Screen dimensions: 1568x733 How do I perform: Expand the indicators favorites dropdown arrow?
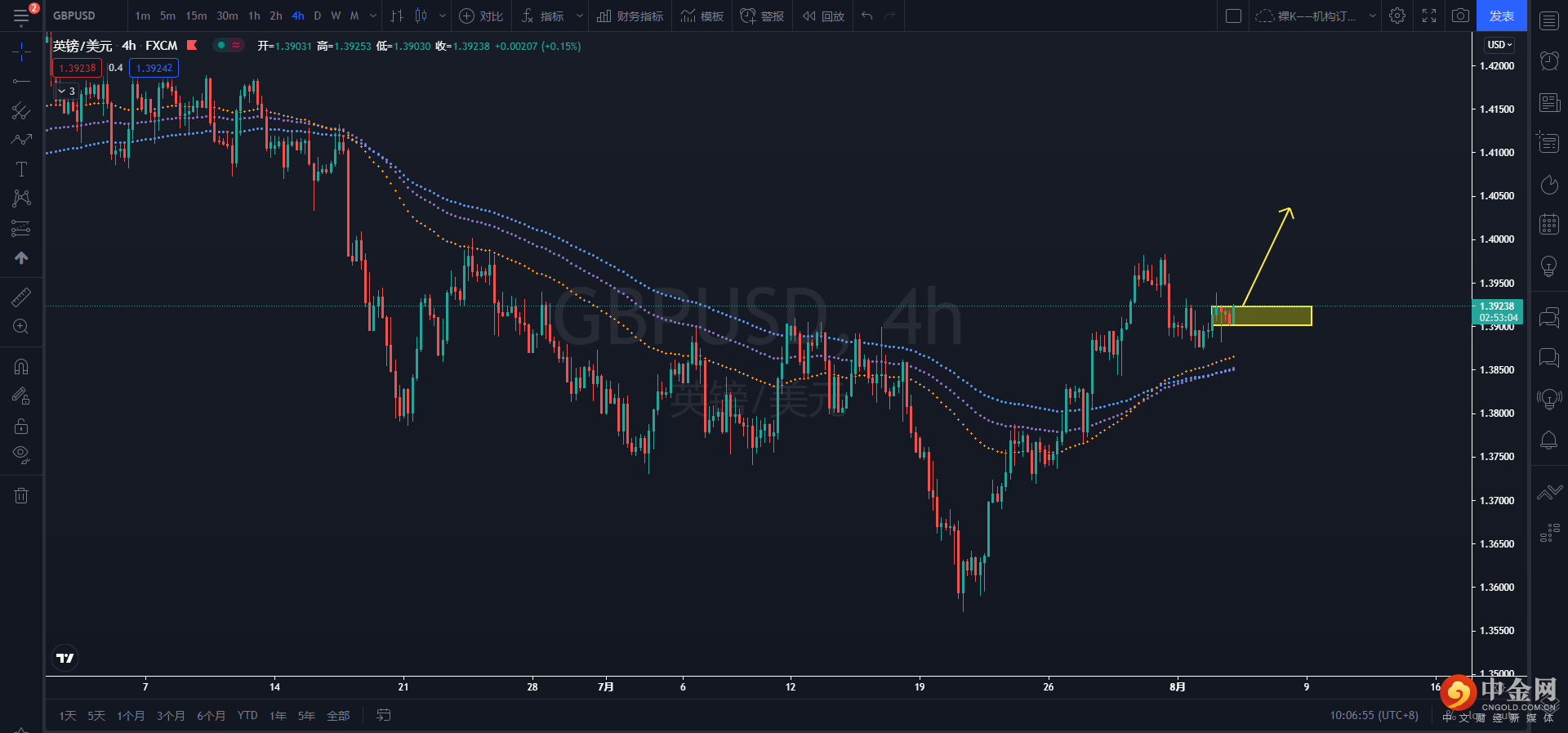(580, 16)
